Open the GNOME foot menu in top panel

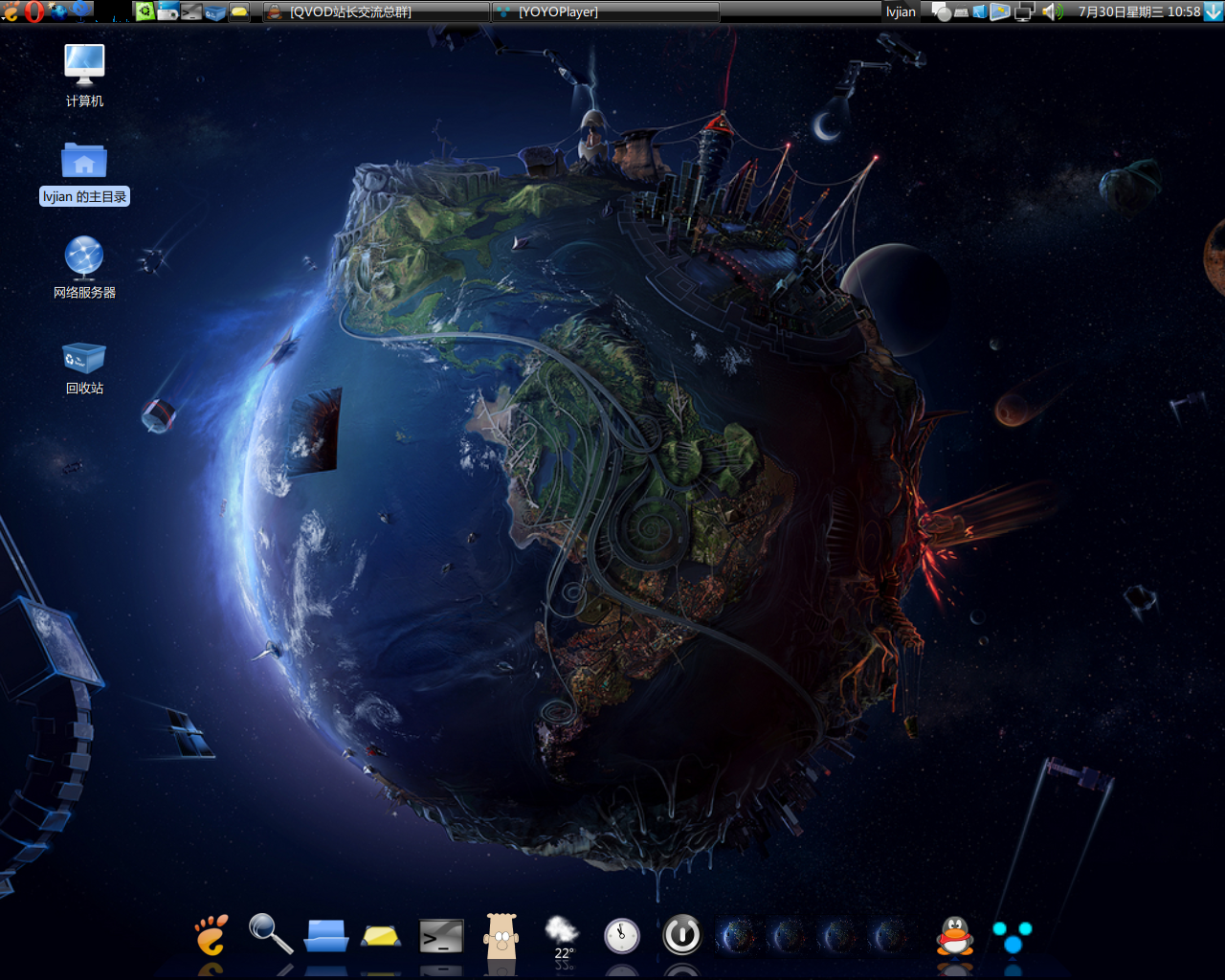[11, 11]
